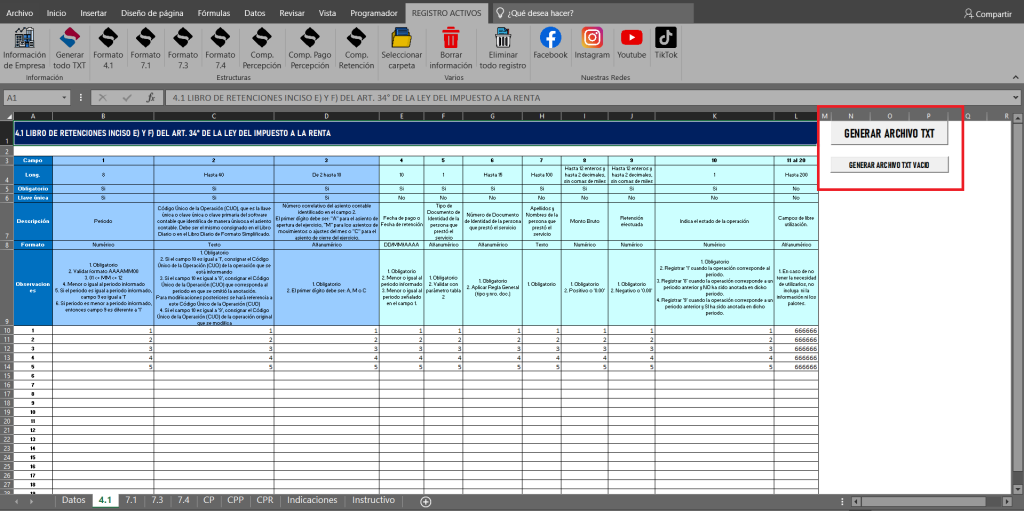The width and height of the screenshot is (1024, 511).
Task: Switch to the Vista ribbon tab
Action: click(328, 13)
